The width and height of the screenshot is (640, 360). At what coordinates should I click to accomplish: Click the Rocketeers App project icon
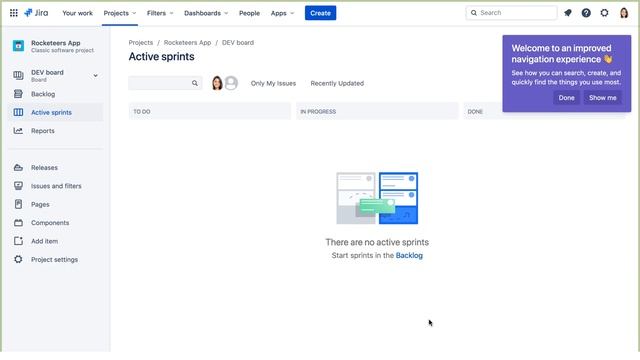(18, 46)
